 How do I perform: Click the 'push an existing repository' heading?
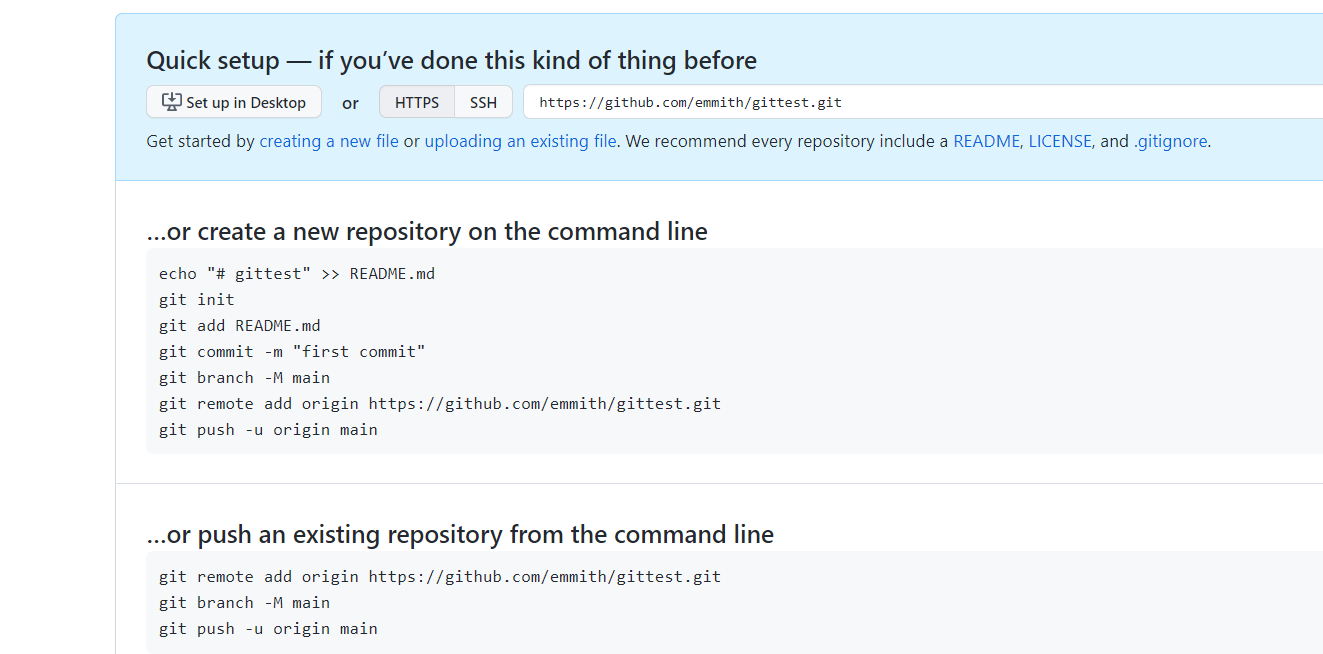coord(460,535)
